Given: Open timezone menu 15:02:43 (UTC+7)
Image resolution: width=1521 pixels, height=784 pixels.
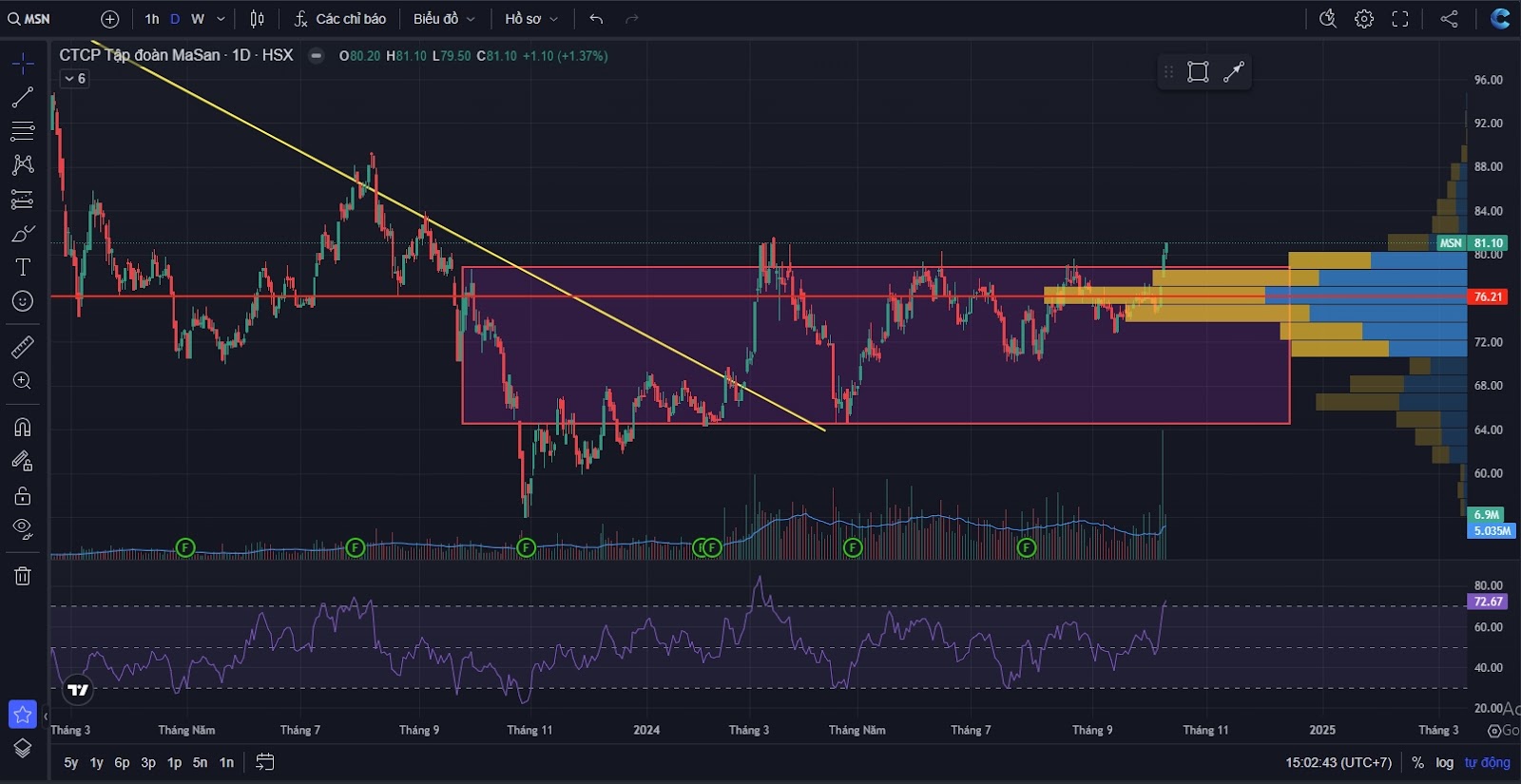Looking at the screenshot, I should [x=1338, y=762].
